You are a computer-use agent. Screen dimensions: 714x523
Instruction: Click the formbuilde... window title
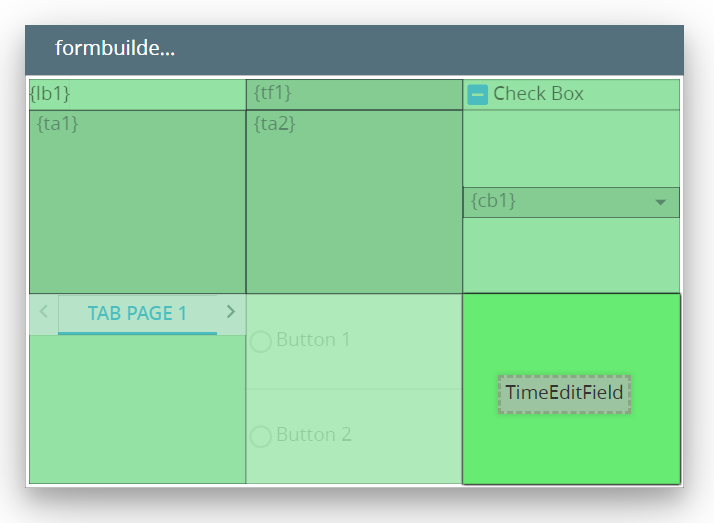coord(115,49)
